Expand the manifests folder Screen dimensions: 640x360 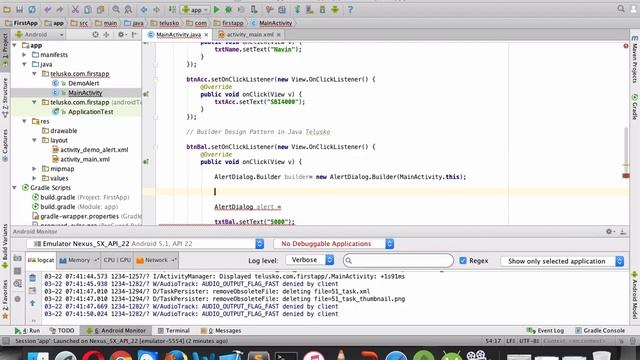(x=24, y=55)
